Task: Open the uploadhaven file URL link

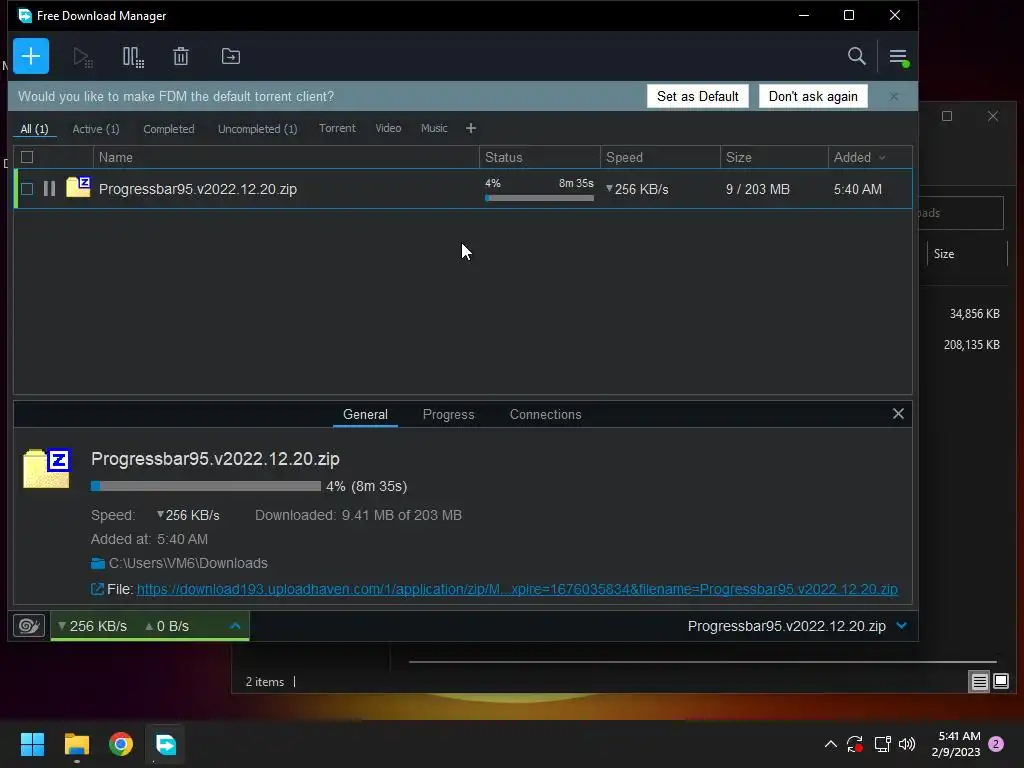Action: (x=517, y=589)
